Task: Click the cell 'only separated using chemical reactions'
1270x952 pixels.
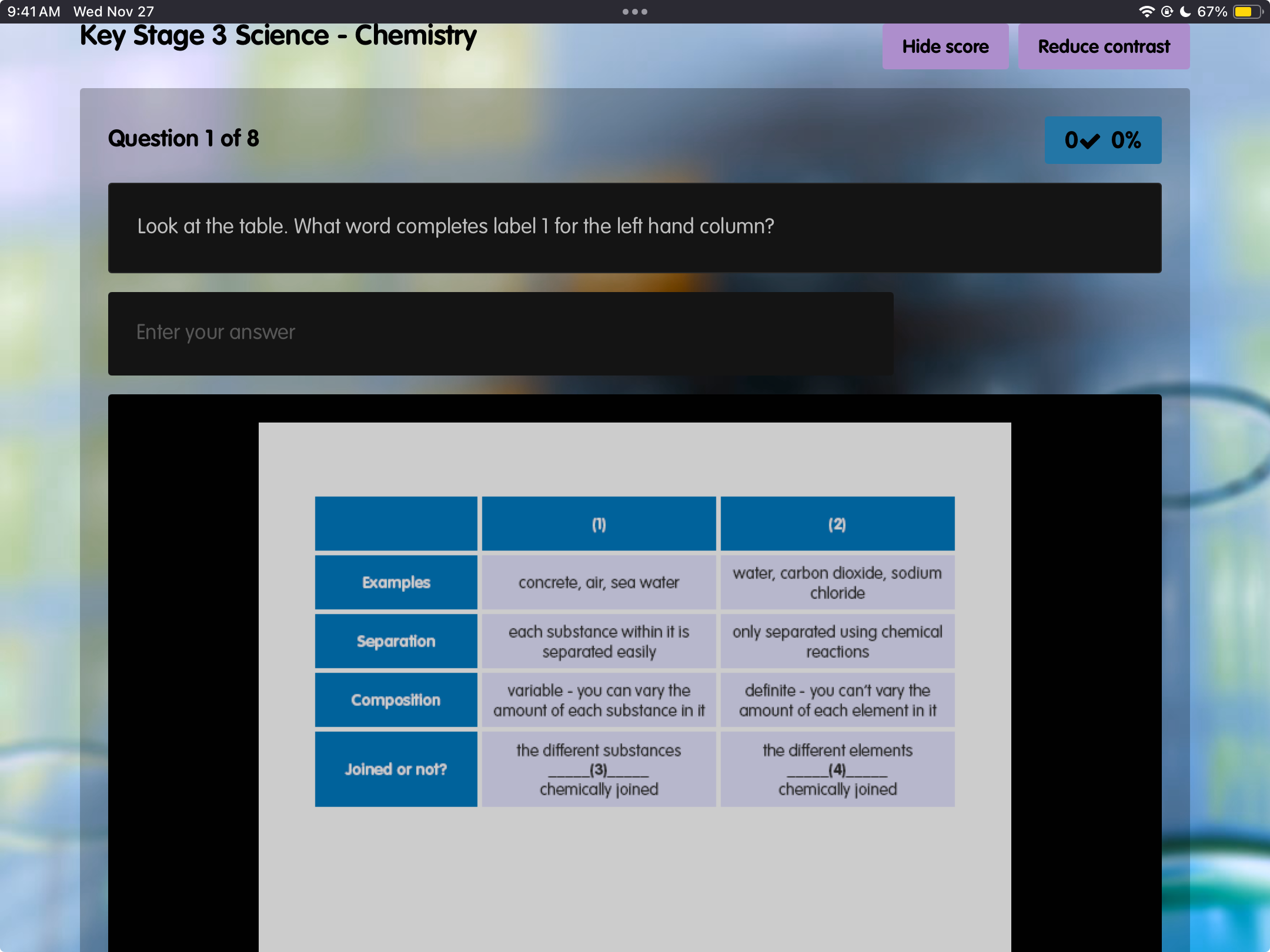Action: click(837, 641)
